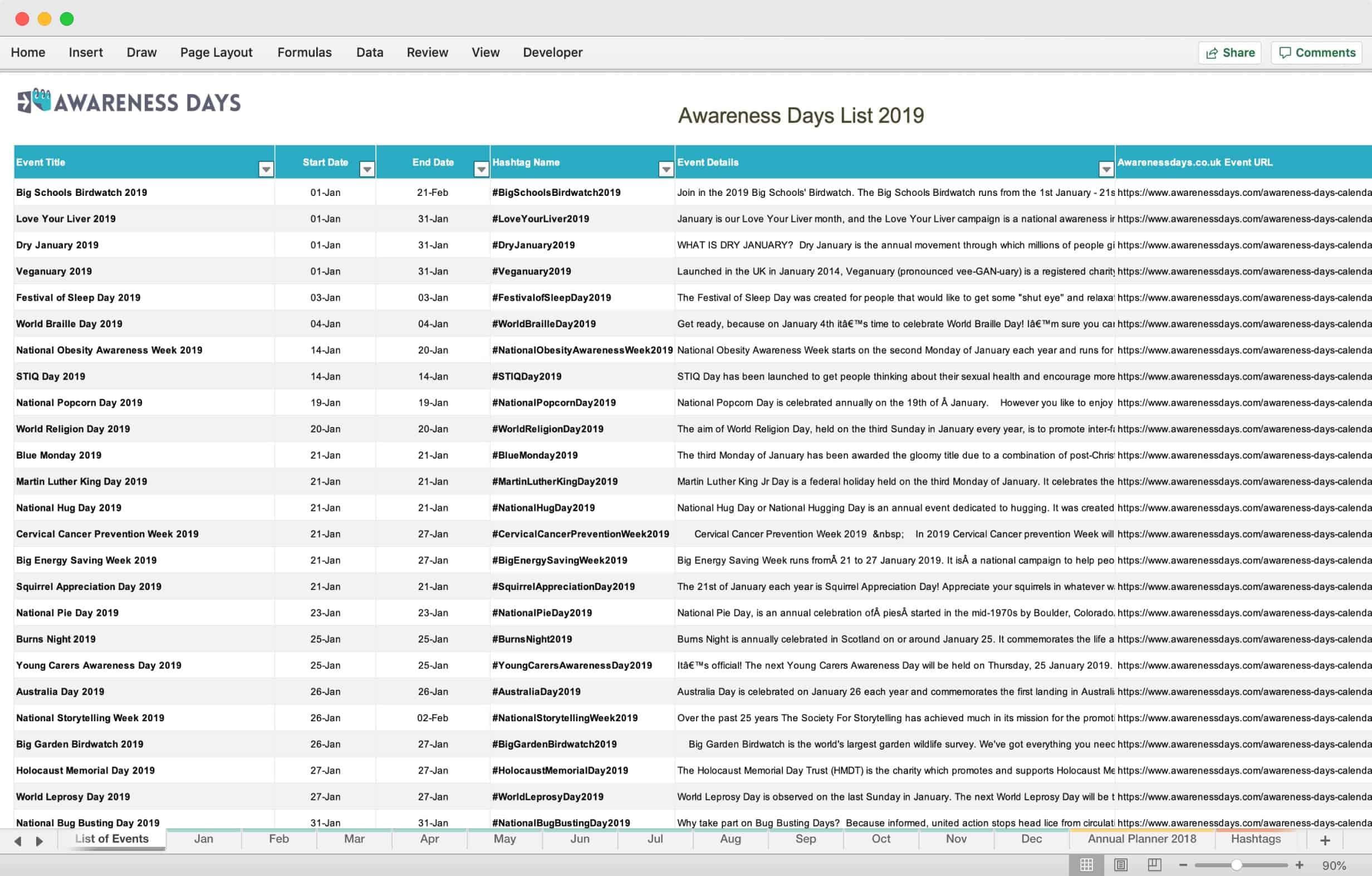1372x876 pixels.
Task: Open the Developer ribbon tab
Action: coord(552,52)
